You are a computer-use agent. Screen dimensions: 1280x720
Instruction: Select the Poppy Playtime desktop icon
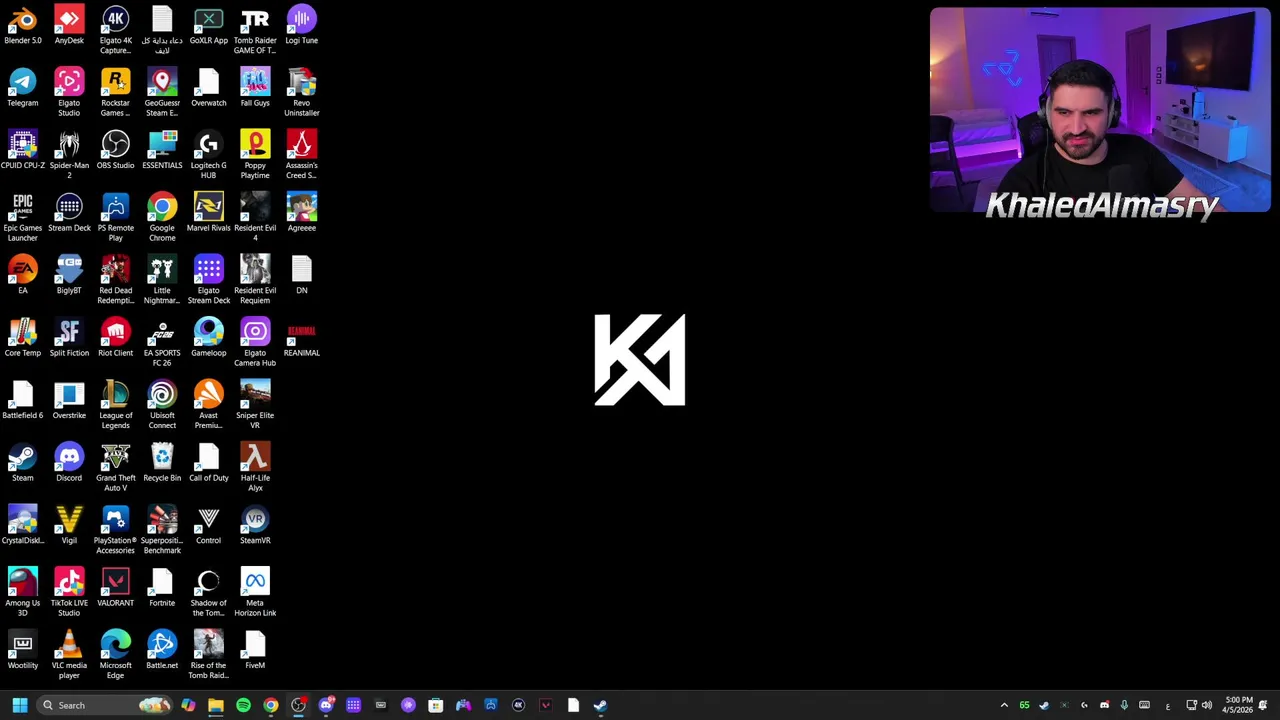(x=255, y=155)
